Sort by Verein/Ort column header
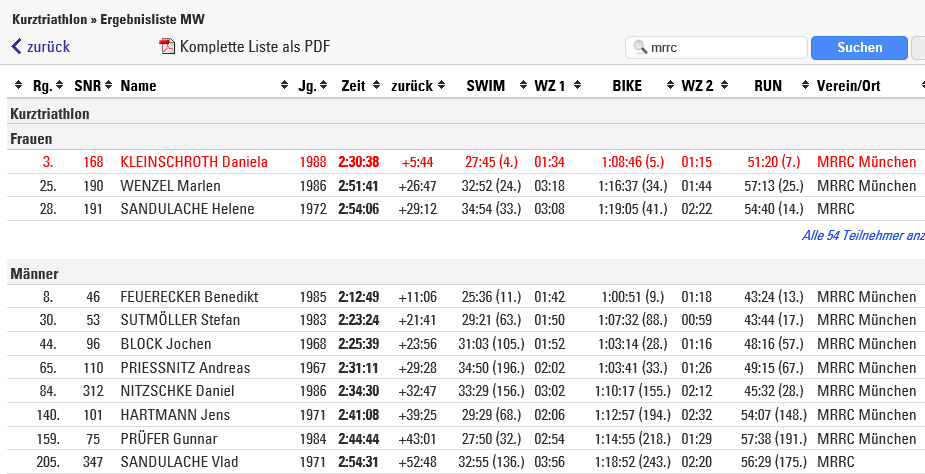This screenshot has width=925, height=474. [848, 86]
